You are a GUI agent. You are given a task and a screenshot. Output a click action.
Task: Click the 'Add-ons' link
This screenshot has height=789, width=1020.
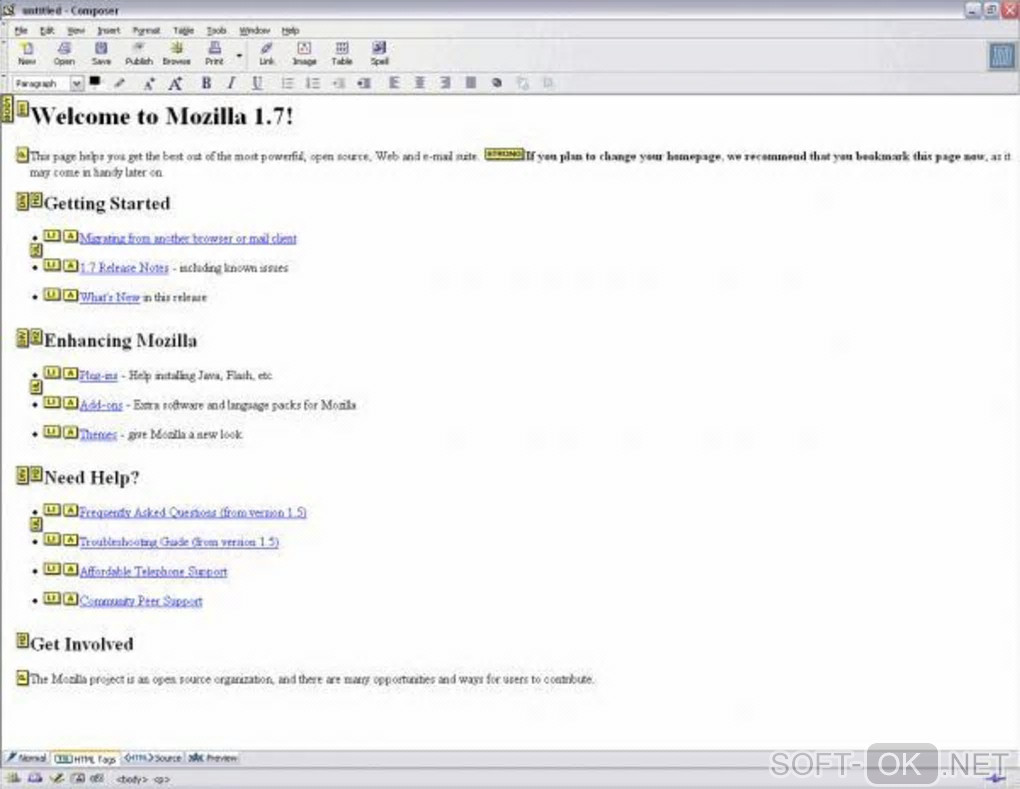101,405
